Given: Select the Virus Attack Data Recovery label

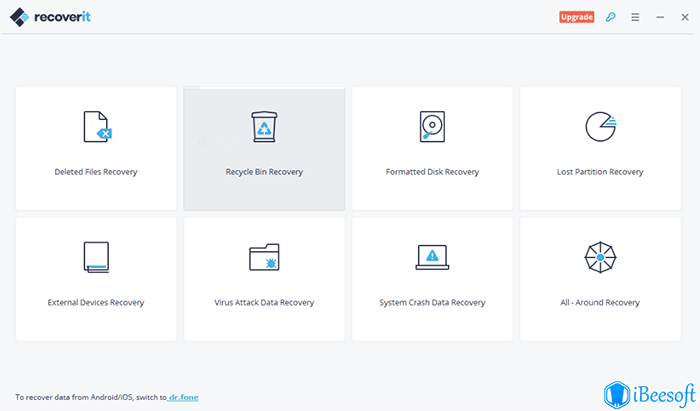Looking at the screenshot, I should pos(264,303).
